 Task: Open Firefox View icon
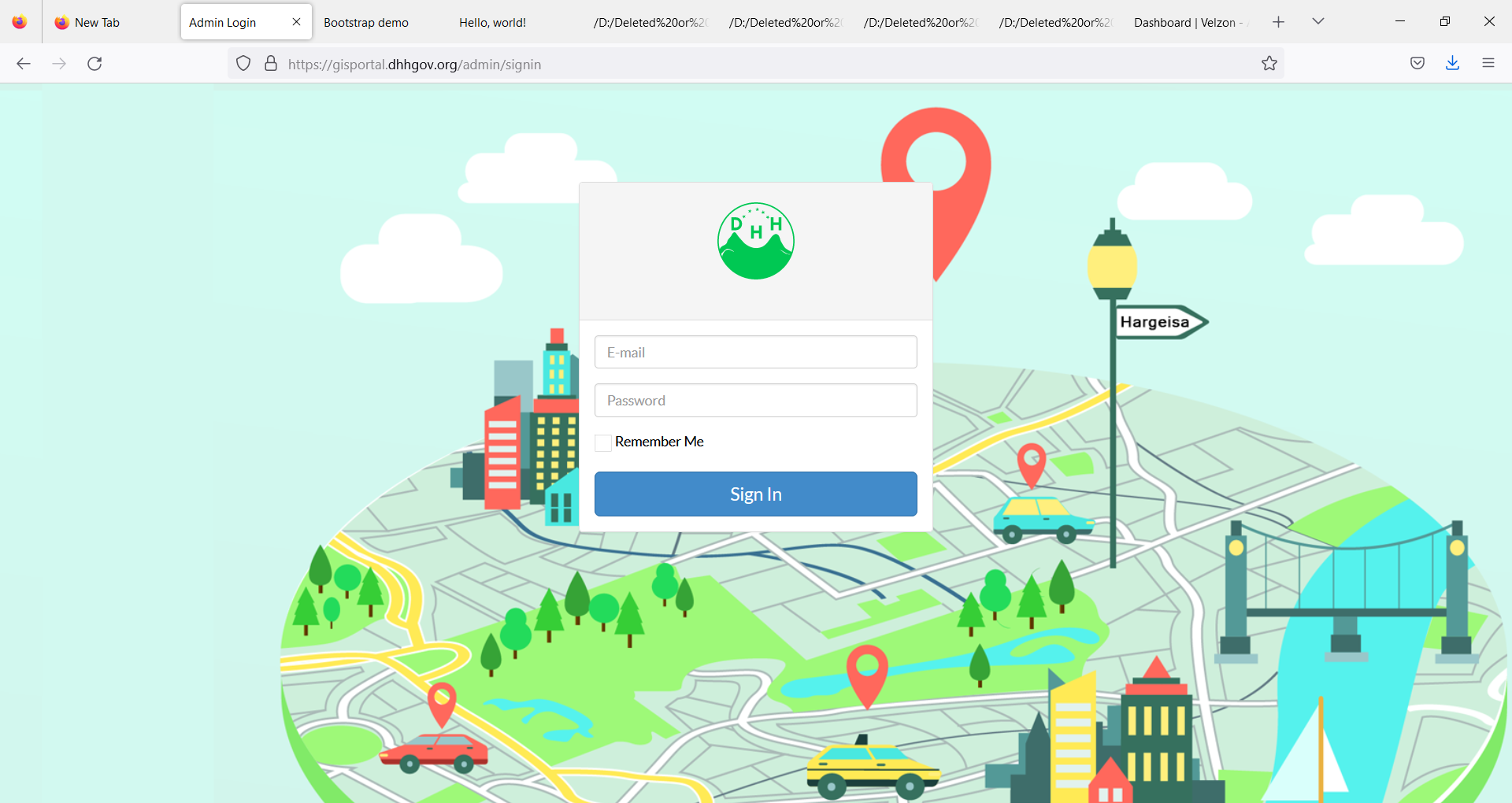20,22
